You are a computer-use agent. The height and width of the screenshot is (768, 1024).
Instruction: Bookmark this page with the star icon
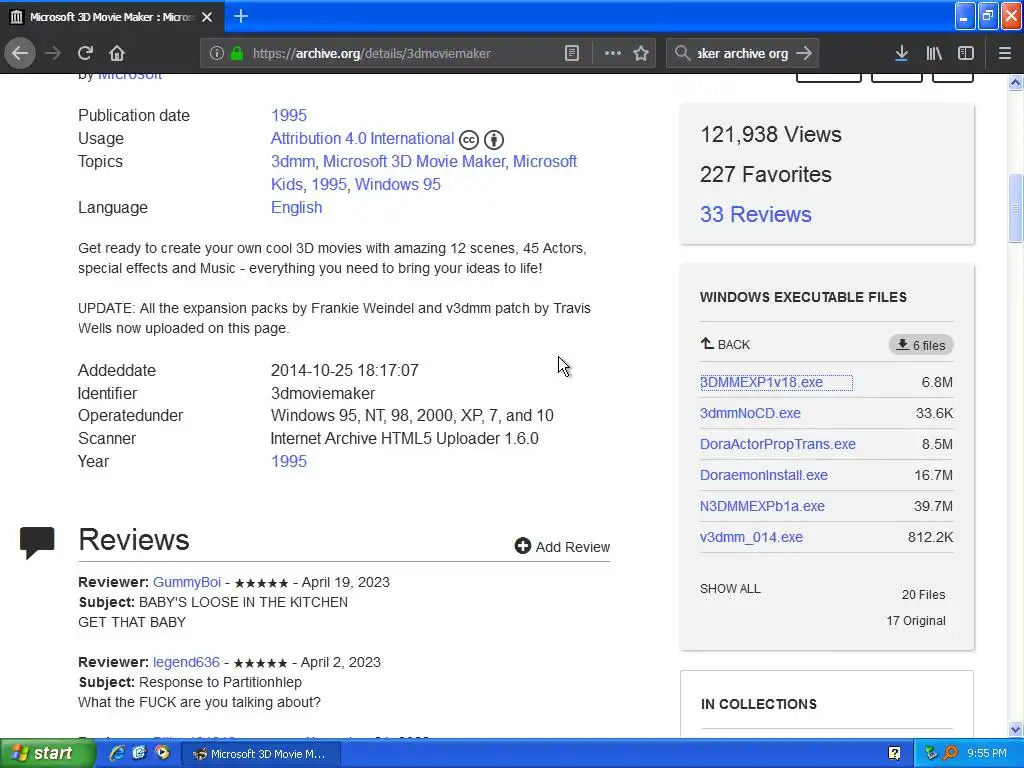pyautogui.click(x=641, y=53)
